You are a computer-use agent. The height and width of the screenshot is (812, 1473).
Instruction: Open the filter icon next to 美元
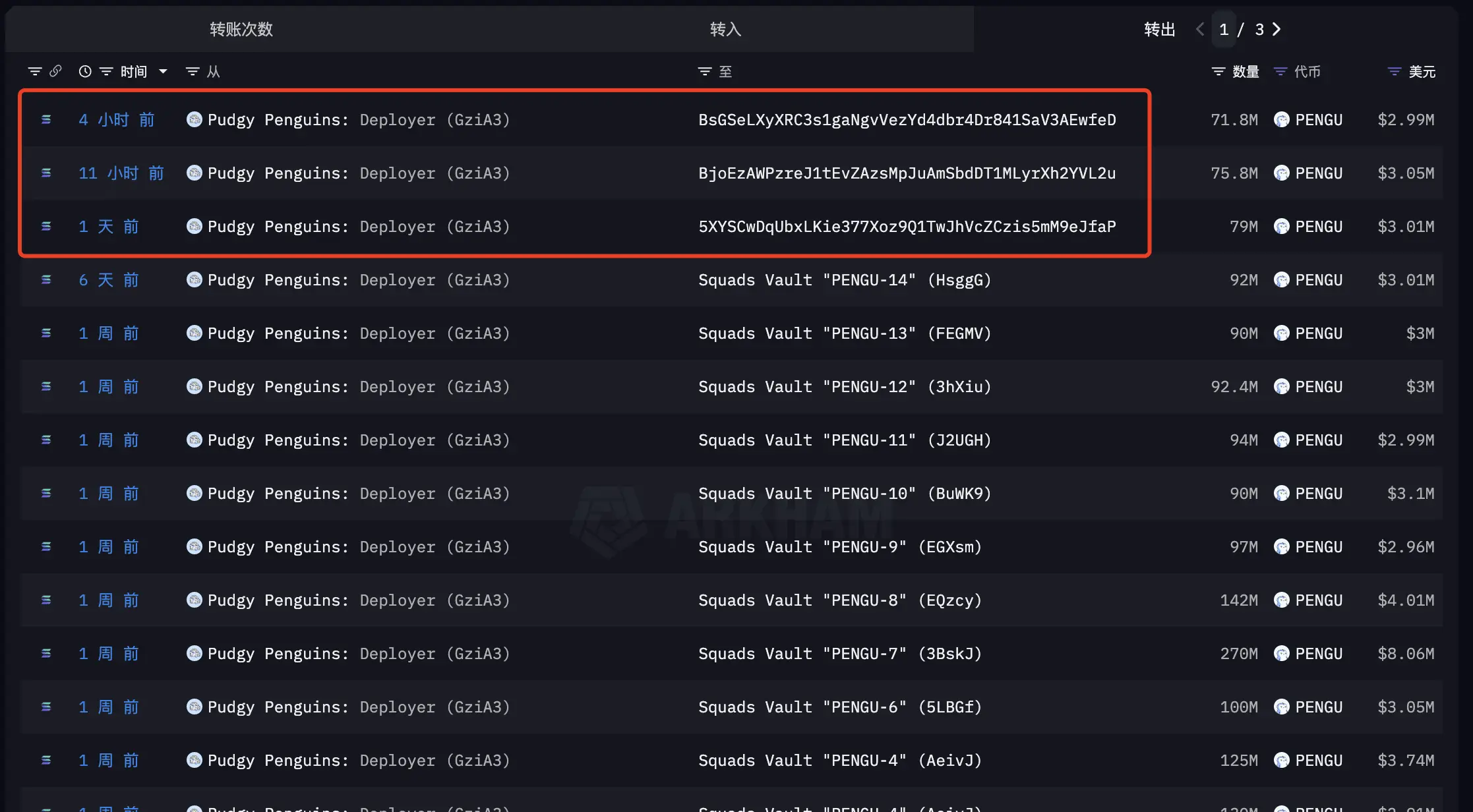click(1395, 71)
